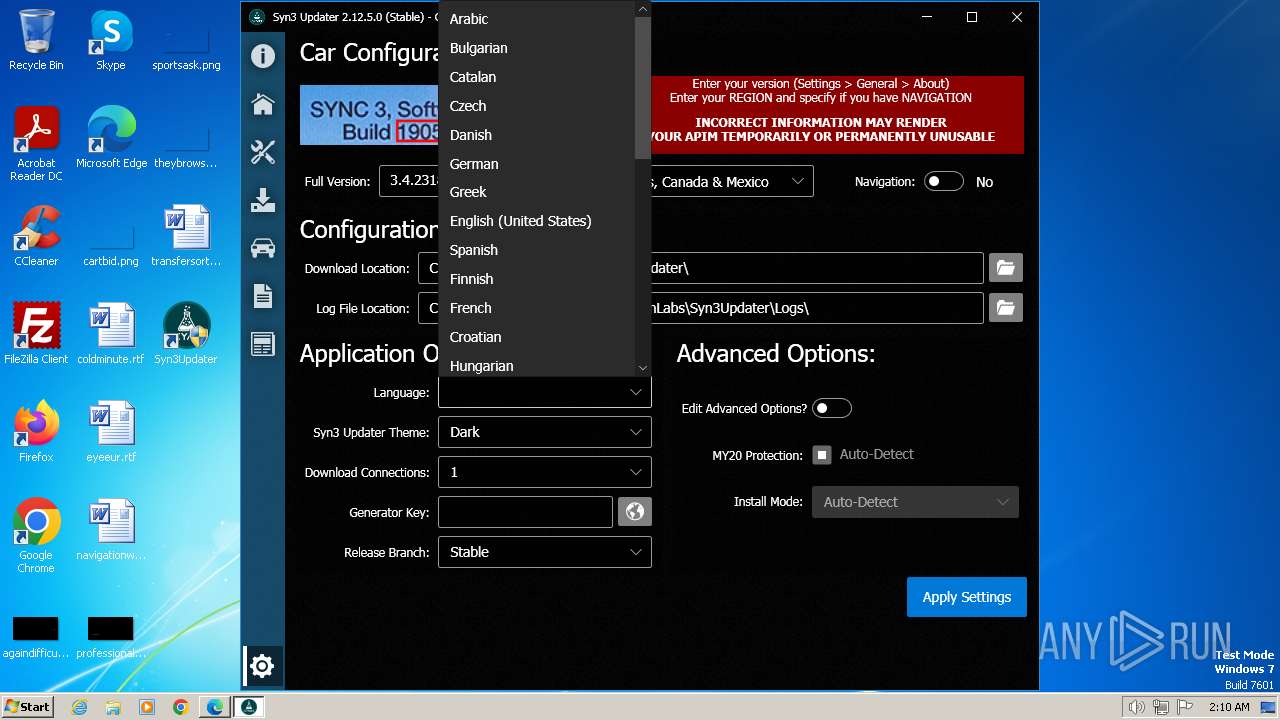1280x720 pixels.
Task: Open Microsoft Edge desktop shortcut
Action: click(x=111, y=138)
